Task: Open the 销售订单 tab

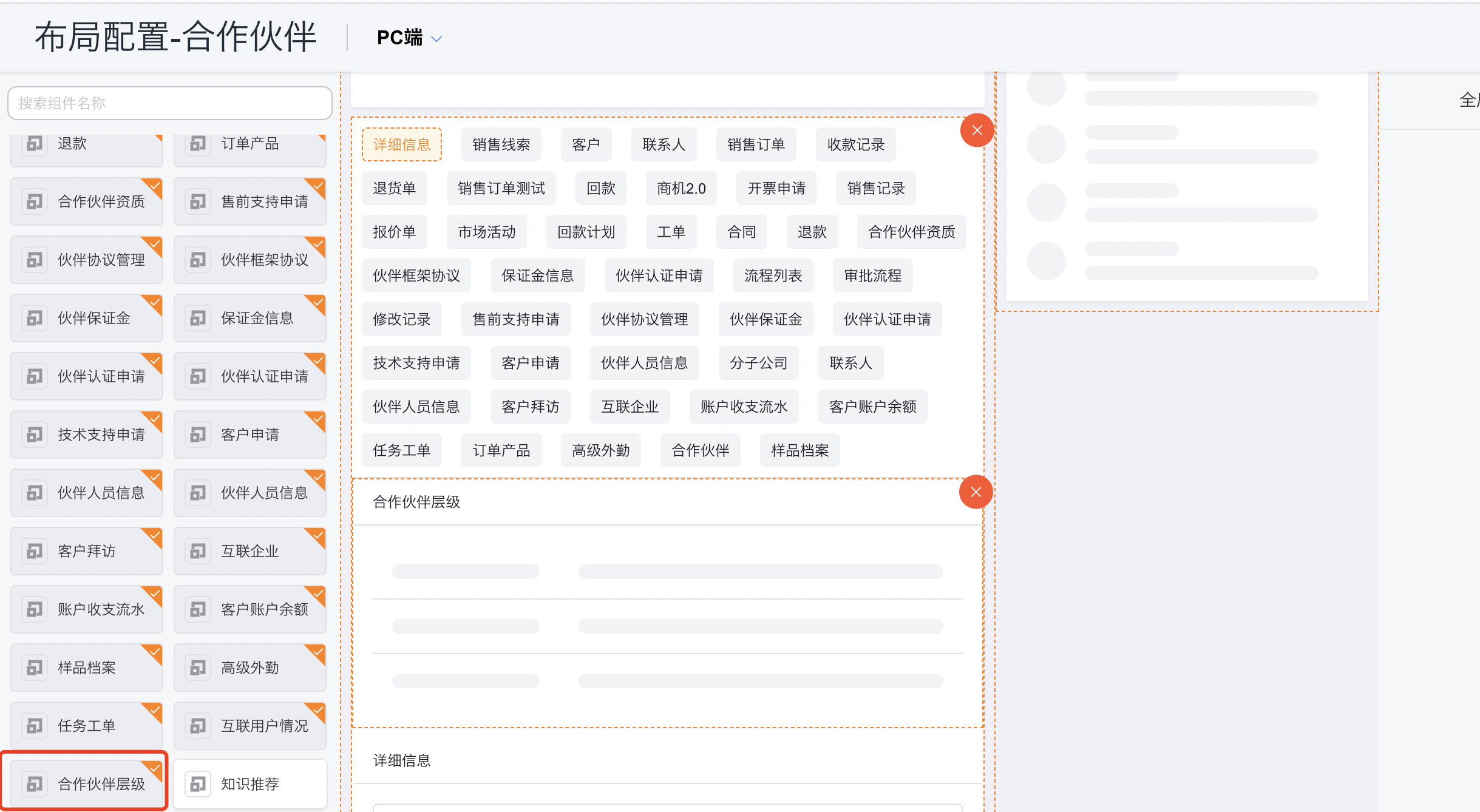Action: pyautogui.click(x=756, y=144)
